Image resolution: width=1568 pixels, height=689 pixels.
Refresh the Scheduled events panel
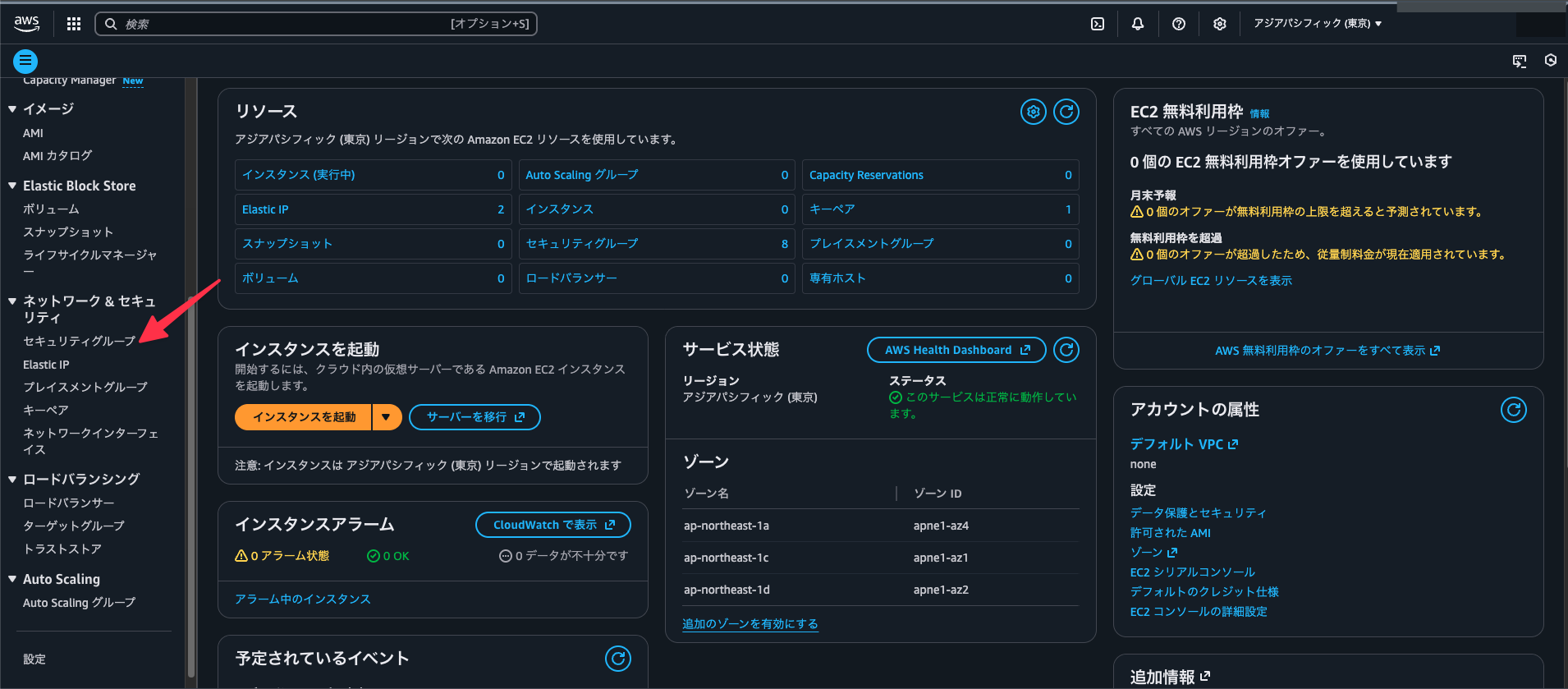[618, 658]
